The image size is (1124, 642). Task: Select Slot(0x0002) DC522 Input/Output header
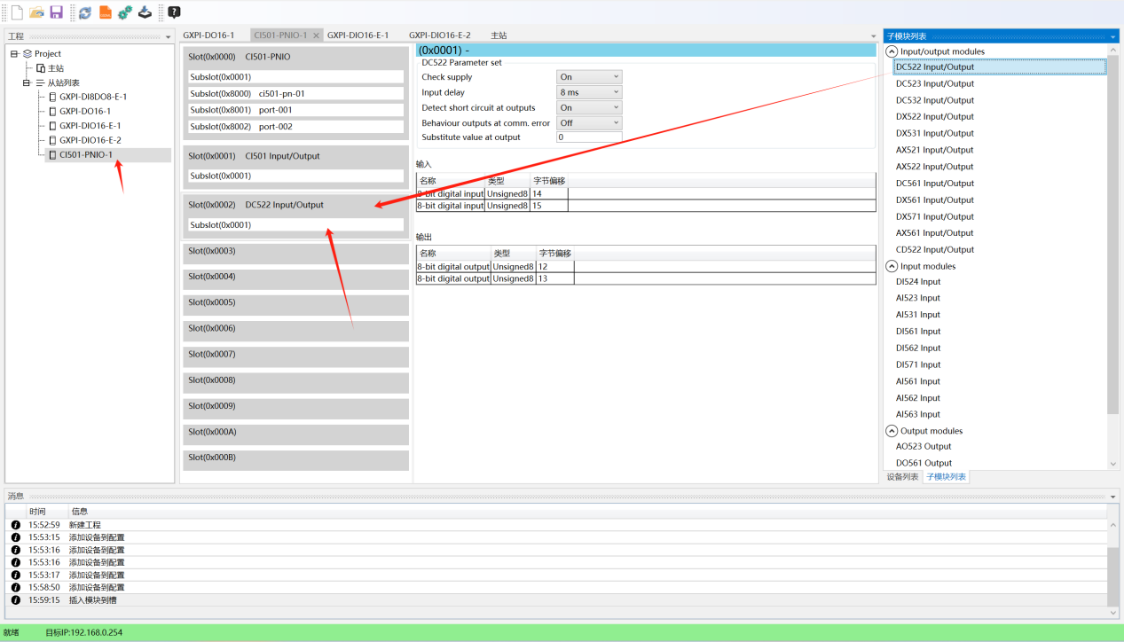(295, 205)
